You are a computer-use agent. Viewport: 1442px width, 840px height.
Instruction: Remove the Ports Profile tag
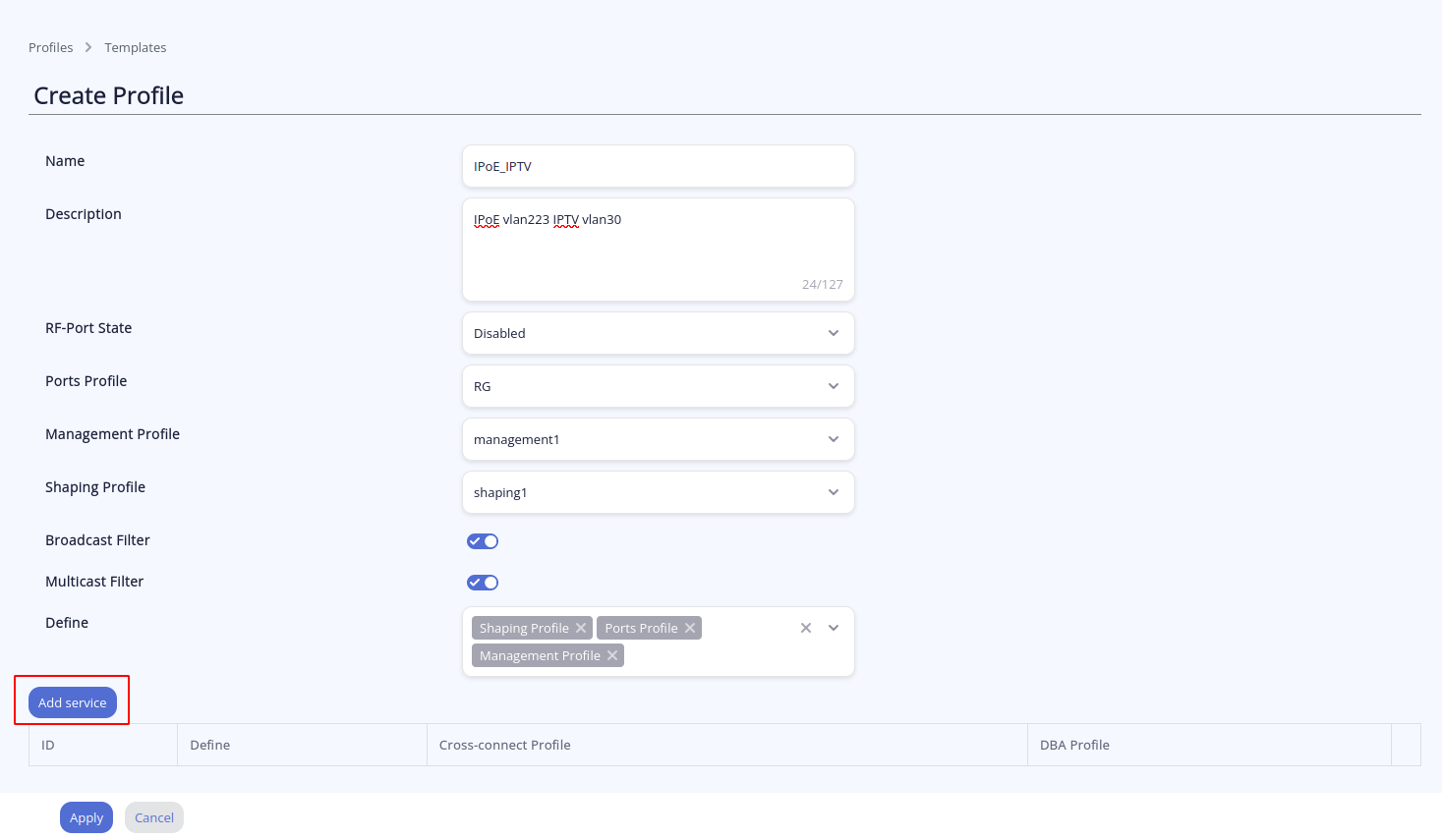click(690, 628)
